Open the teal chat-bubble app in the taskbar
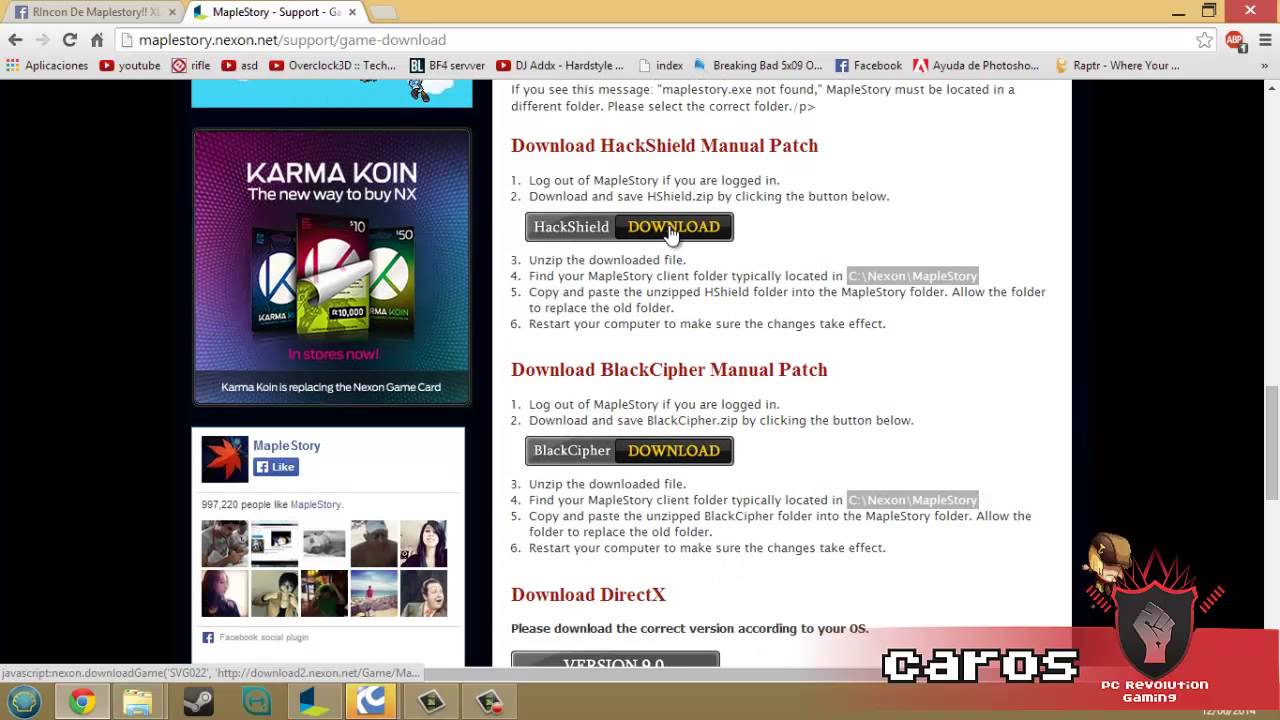Screen dimensions: 1280x720 click(255, 702)
